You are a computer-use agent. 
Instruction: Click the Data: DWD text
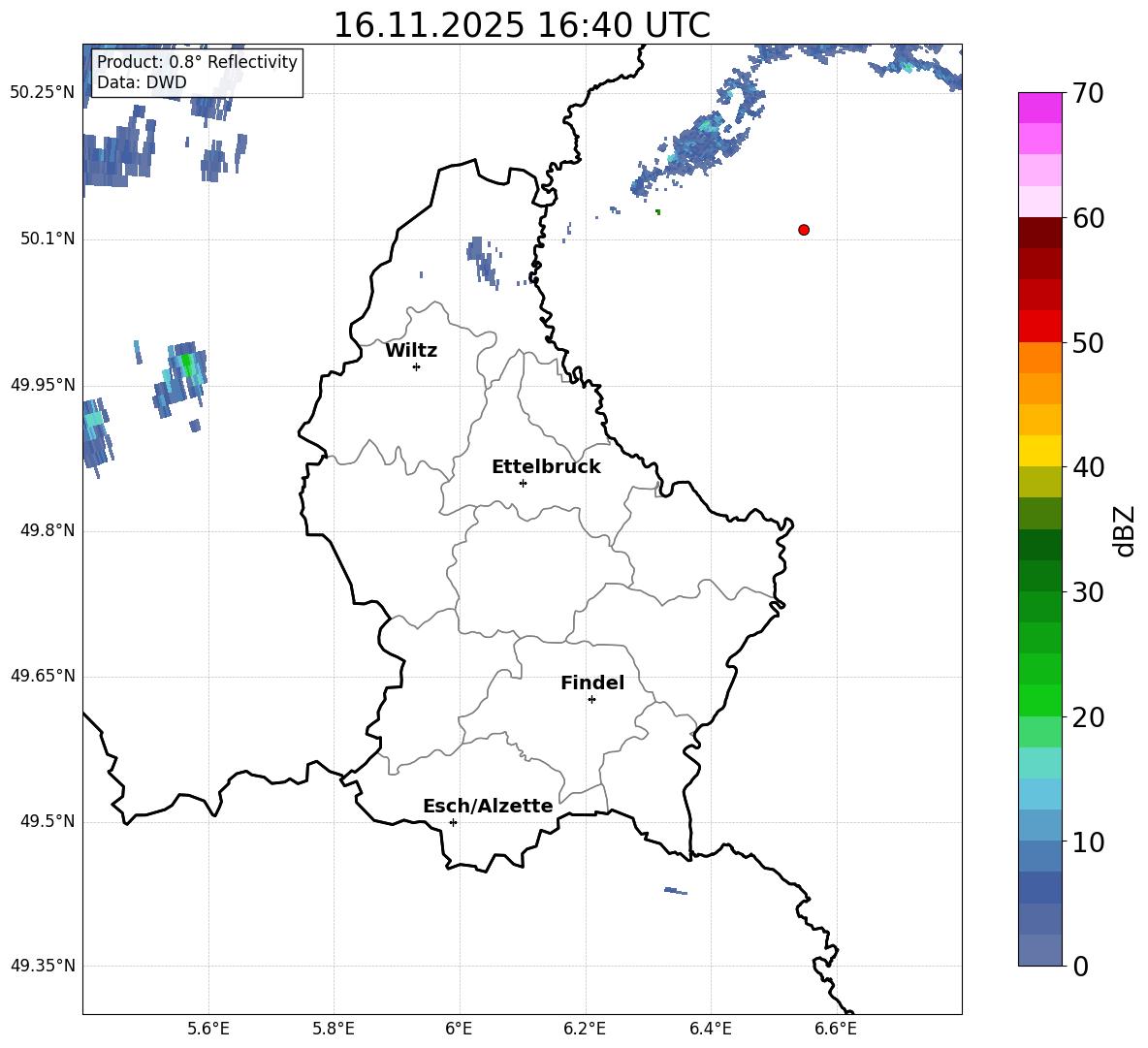pos(142,82)
